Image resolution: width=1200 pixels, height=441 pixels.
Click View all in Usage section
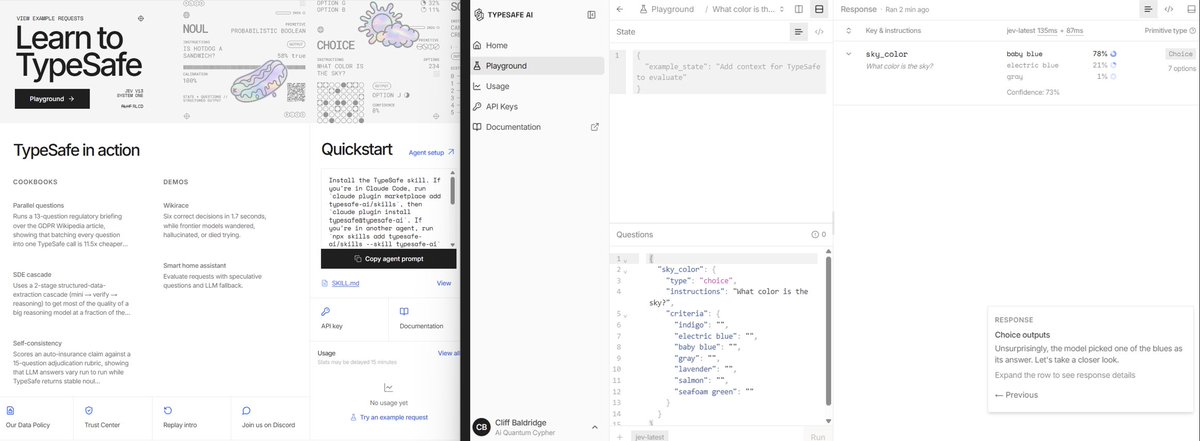click(x=448, y=353)
